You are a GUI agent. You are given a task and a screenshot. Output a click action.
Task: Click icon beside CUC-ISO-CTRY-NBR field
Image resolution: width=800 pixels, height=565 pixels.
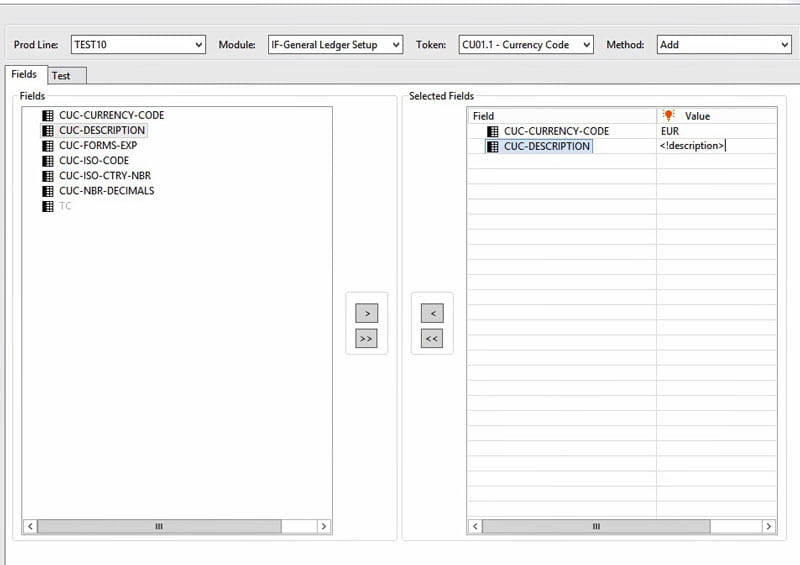tap(47, 176)
